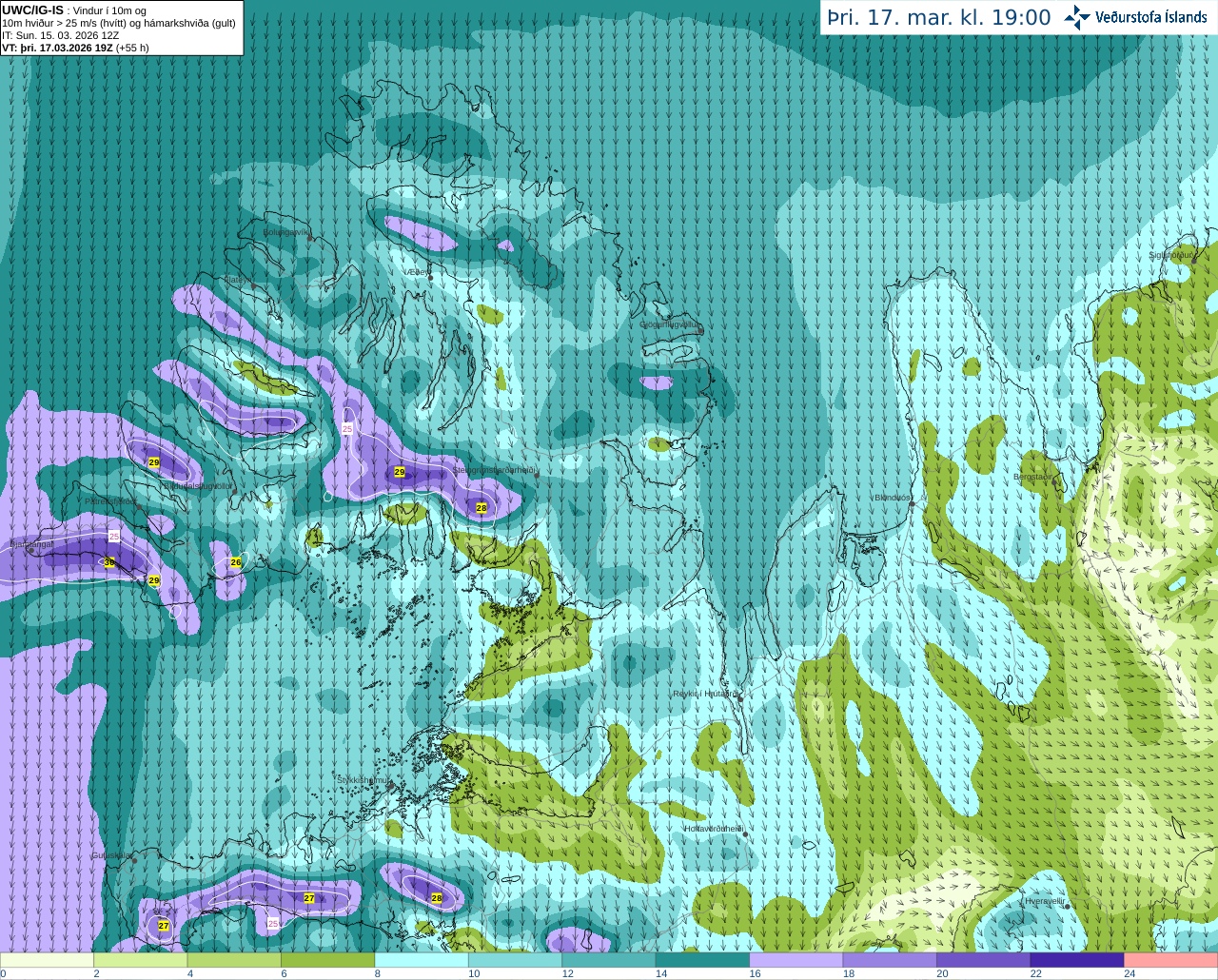Click the Holtavörðuheiði station label
The image size is (1218, 980).
tap(713, 829)
